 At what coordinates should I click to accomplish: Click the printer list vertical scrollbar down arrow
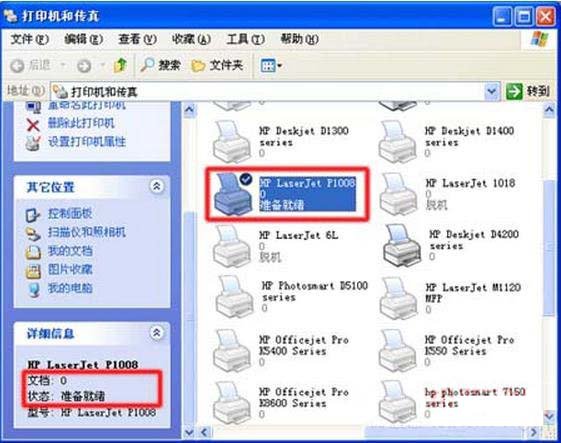tap(549, 416)
